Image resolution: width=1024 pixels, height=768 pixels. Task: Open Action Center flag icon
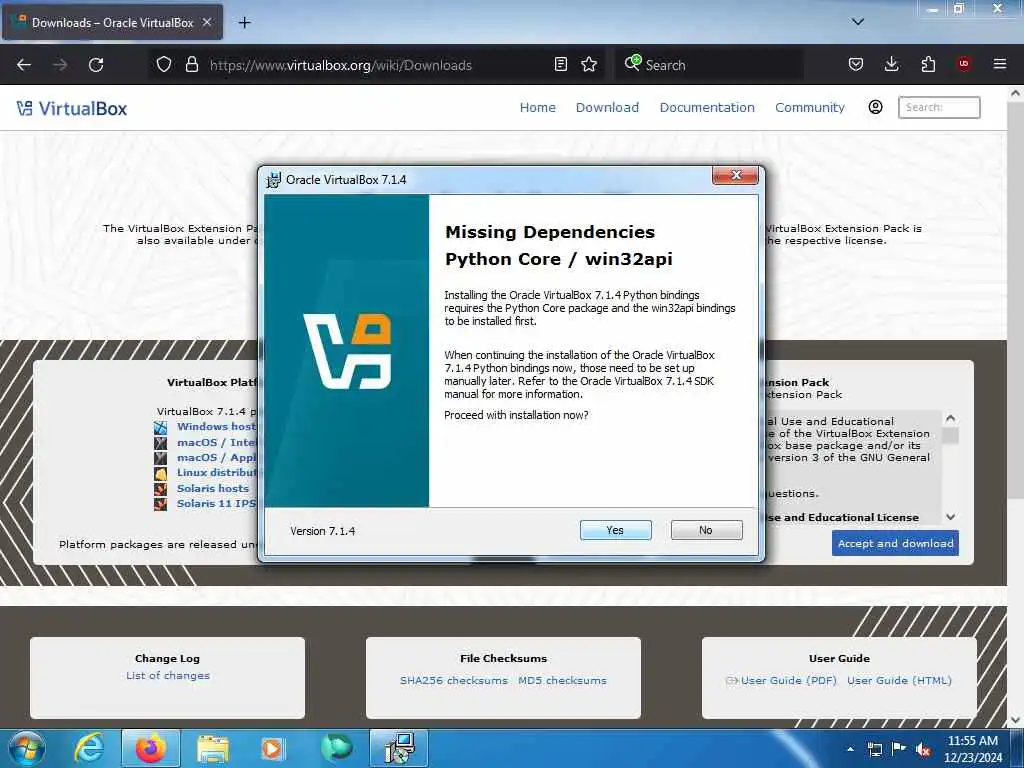(x=899, y=749)
